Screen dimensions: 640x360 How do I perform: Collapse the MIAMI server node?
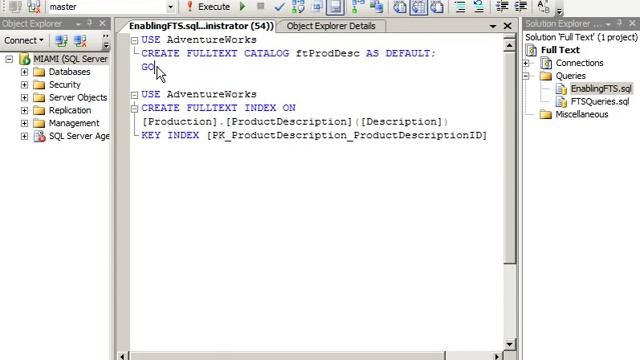pos(9,59)
